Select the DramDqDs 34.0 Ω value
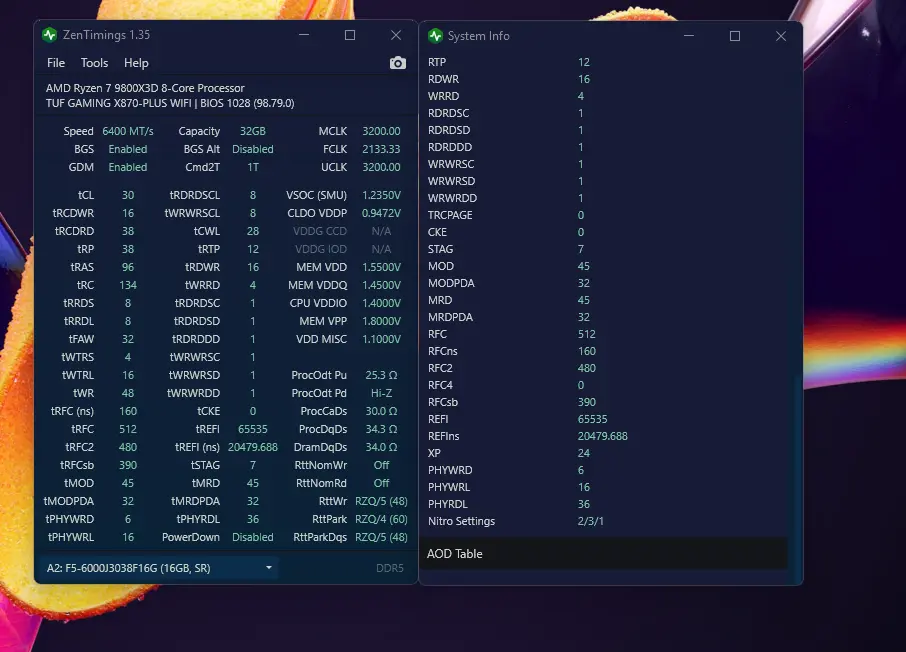 click(381, 447)
